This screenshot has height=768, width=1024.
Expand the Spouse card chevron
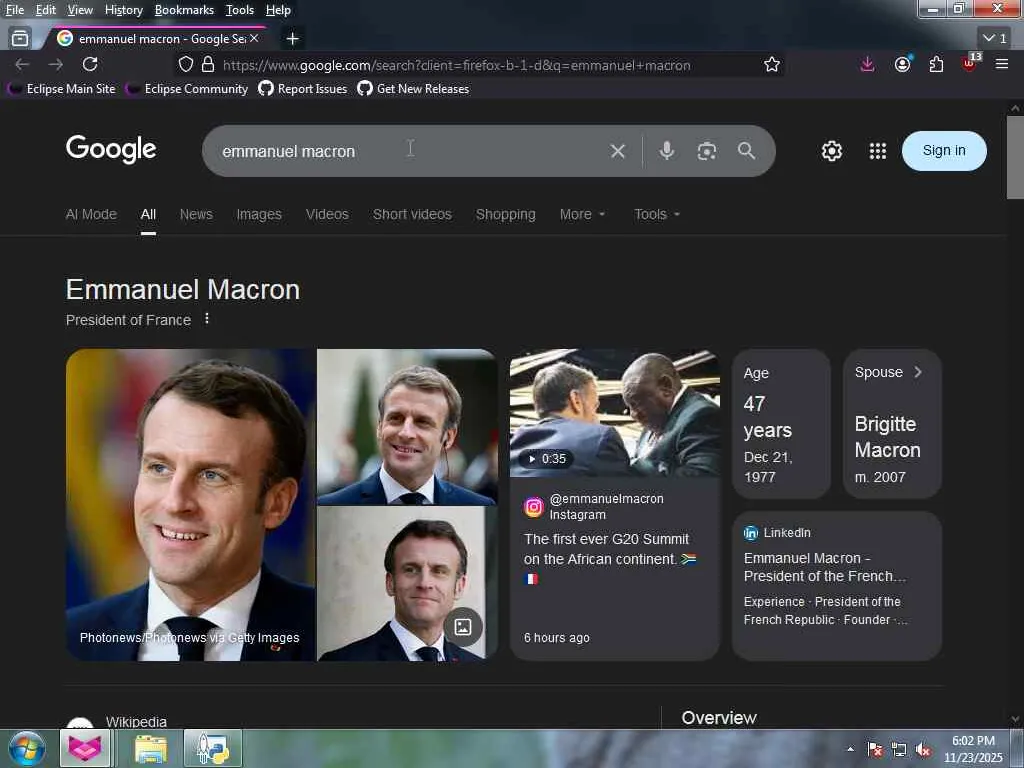click(x=918, y=372)
